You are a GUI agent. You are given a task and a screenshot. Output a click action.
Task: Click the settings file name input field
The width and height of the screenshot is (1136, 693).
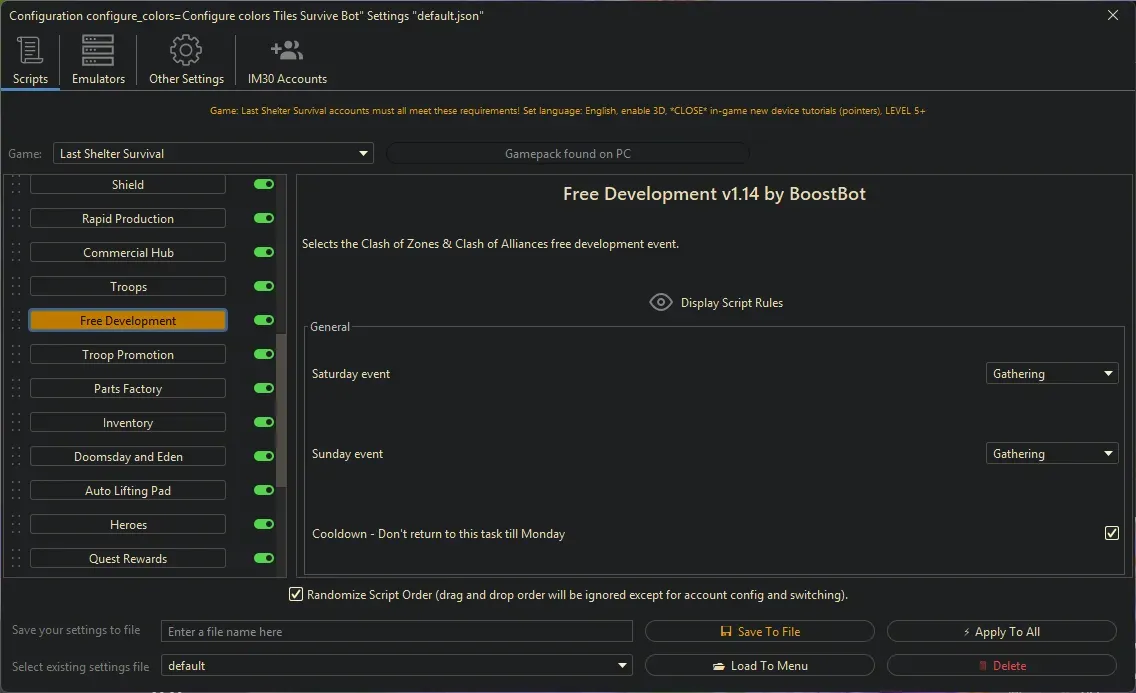click(x=396, y=631)
